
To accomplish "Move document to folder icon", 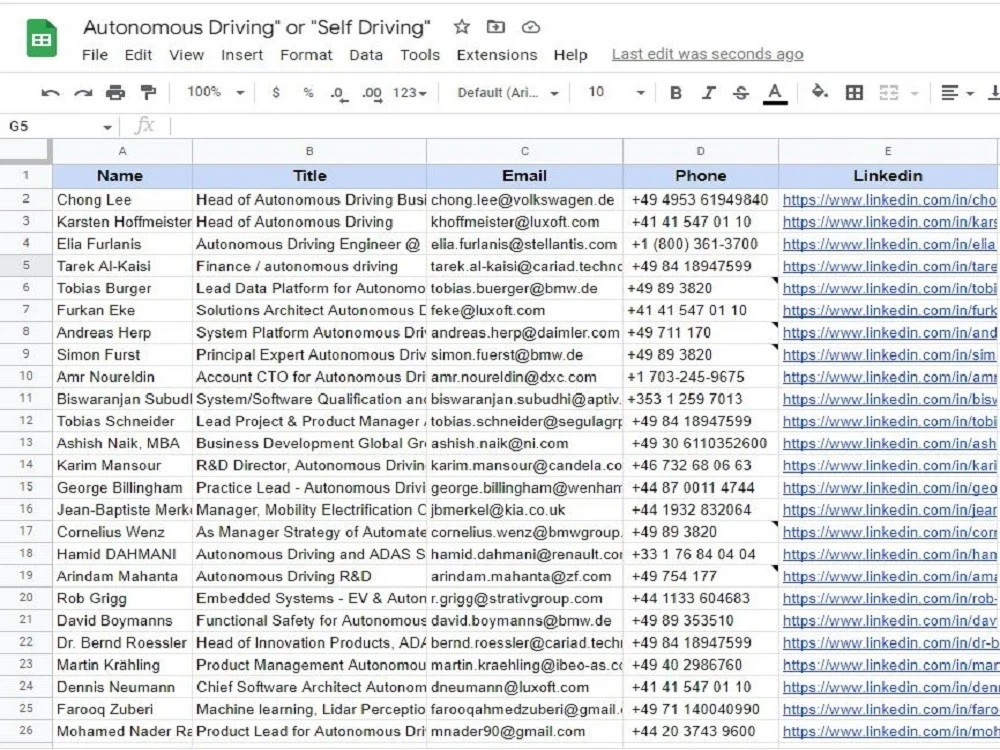I will pyautogui.click(x=496, y=27).
